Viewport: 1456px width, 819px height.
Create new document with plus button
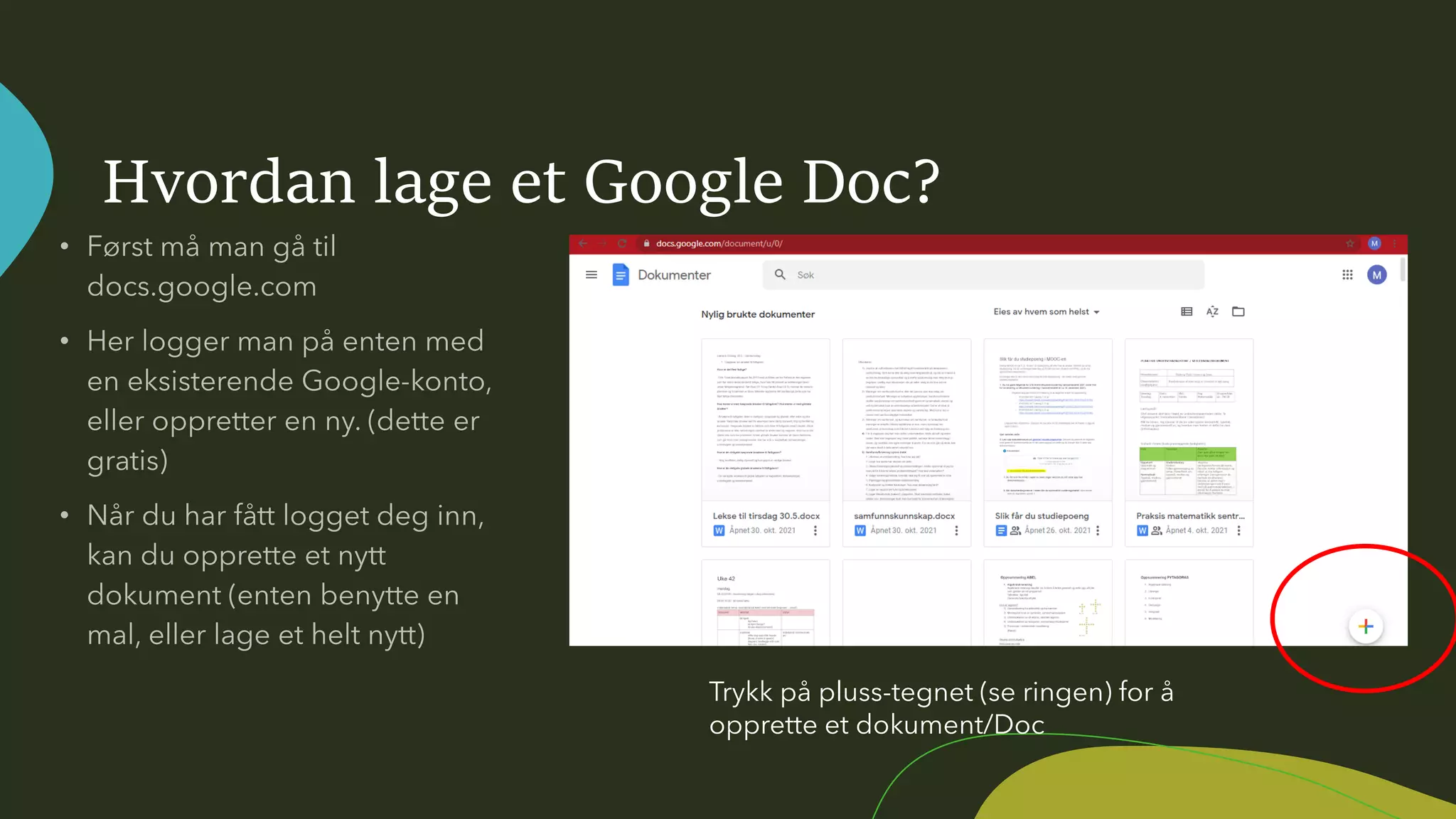coord(1366,626)
